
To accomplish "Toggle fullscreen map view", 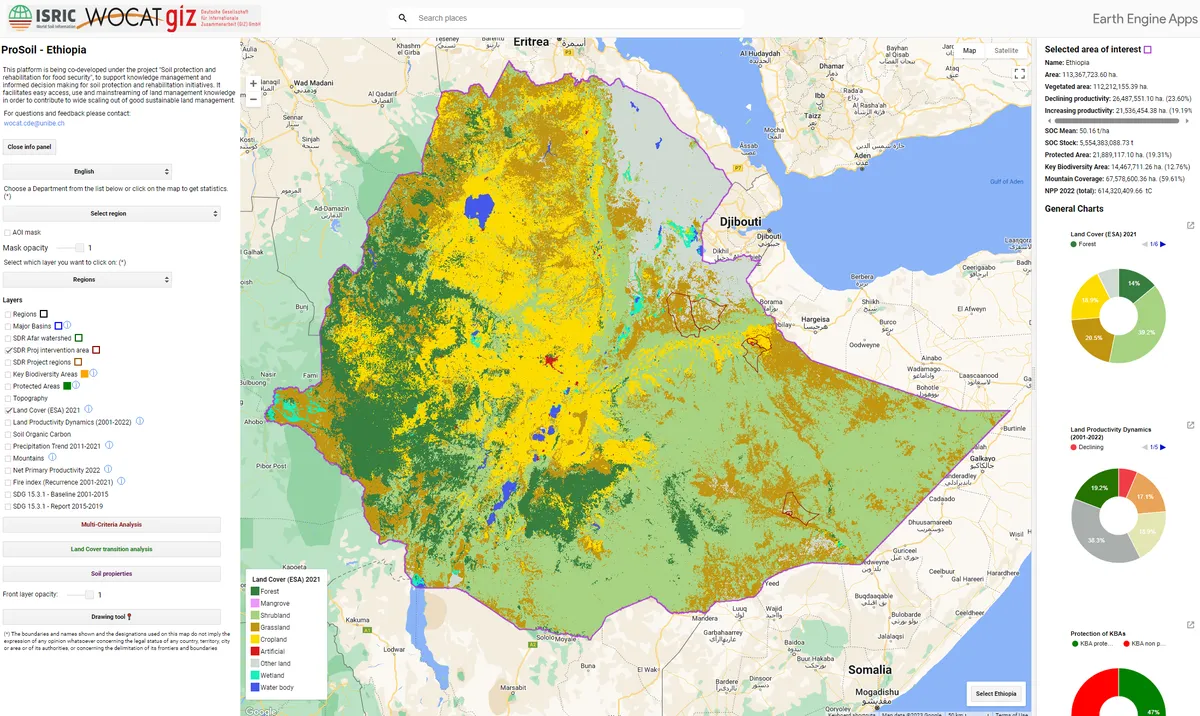I will [1019, 74].
